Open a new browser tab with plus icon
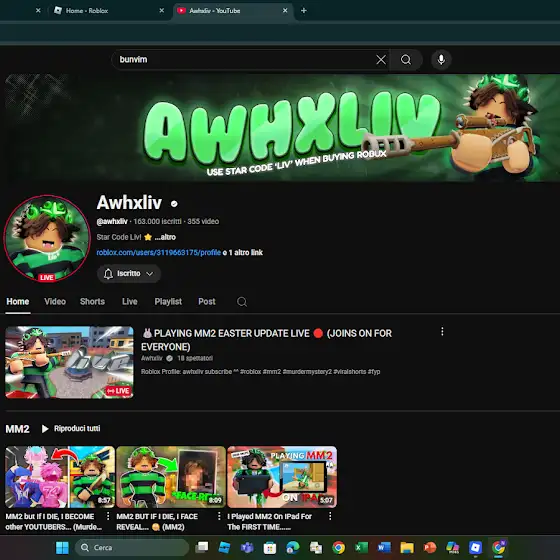This screenshot has height=560, width=560. pos(304,11)
